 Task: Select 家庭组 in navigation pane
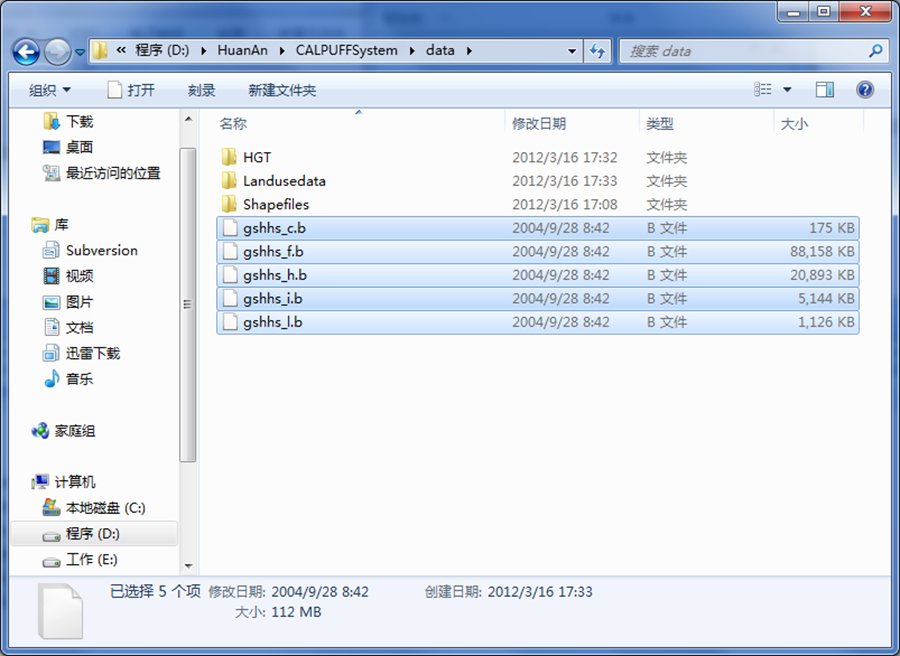(x=75, y=431)
